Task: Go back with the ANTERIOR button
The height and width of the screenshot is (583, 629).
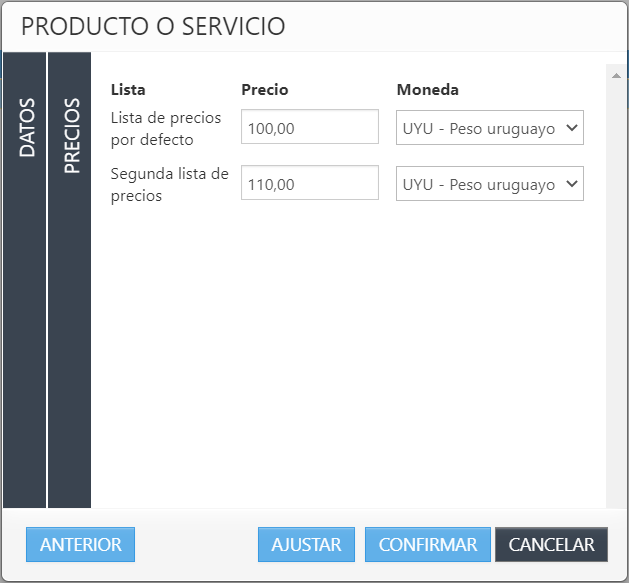Action: click(x=80, y=545)
